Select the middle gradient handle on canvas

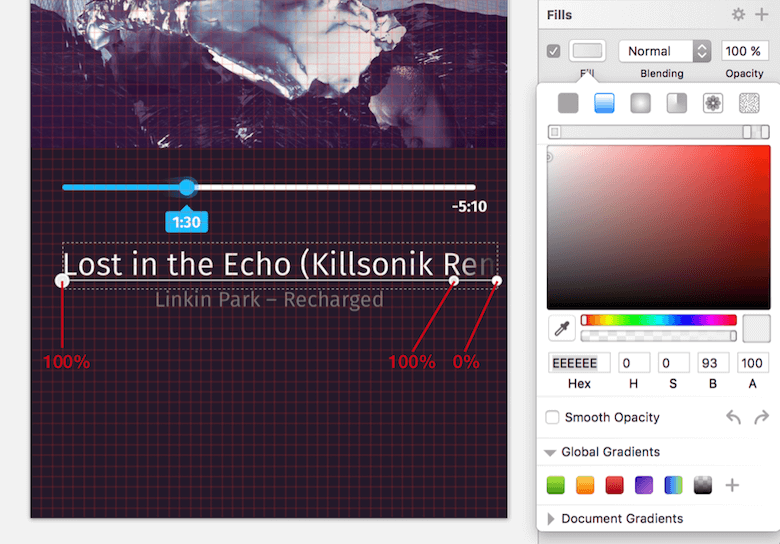pyautogui.click(x=454, y=281)
